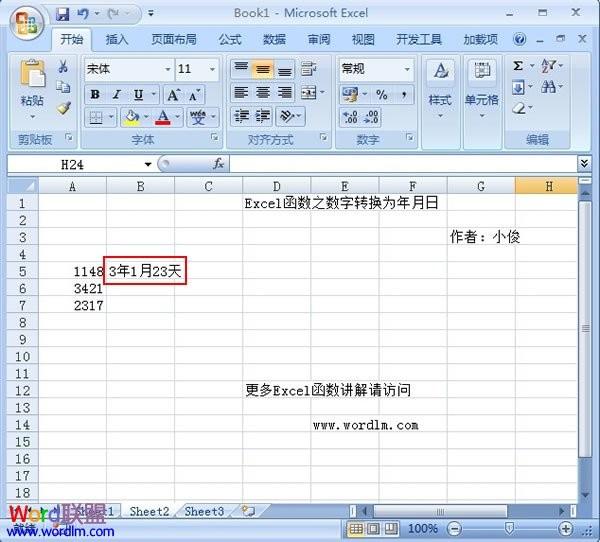600x542 pixels.
Task: Toggle bold formatting
Action: point(95,95)
